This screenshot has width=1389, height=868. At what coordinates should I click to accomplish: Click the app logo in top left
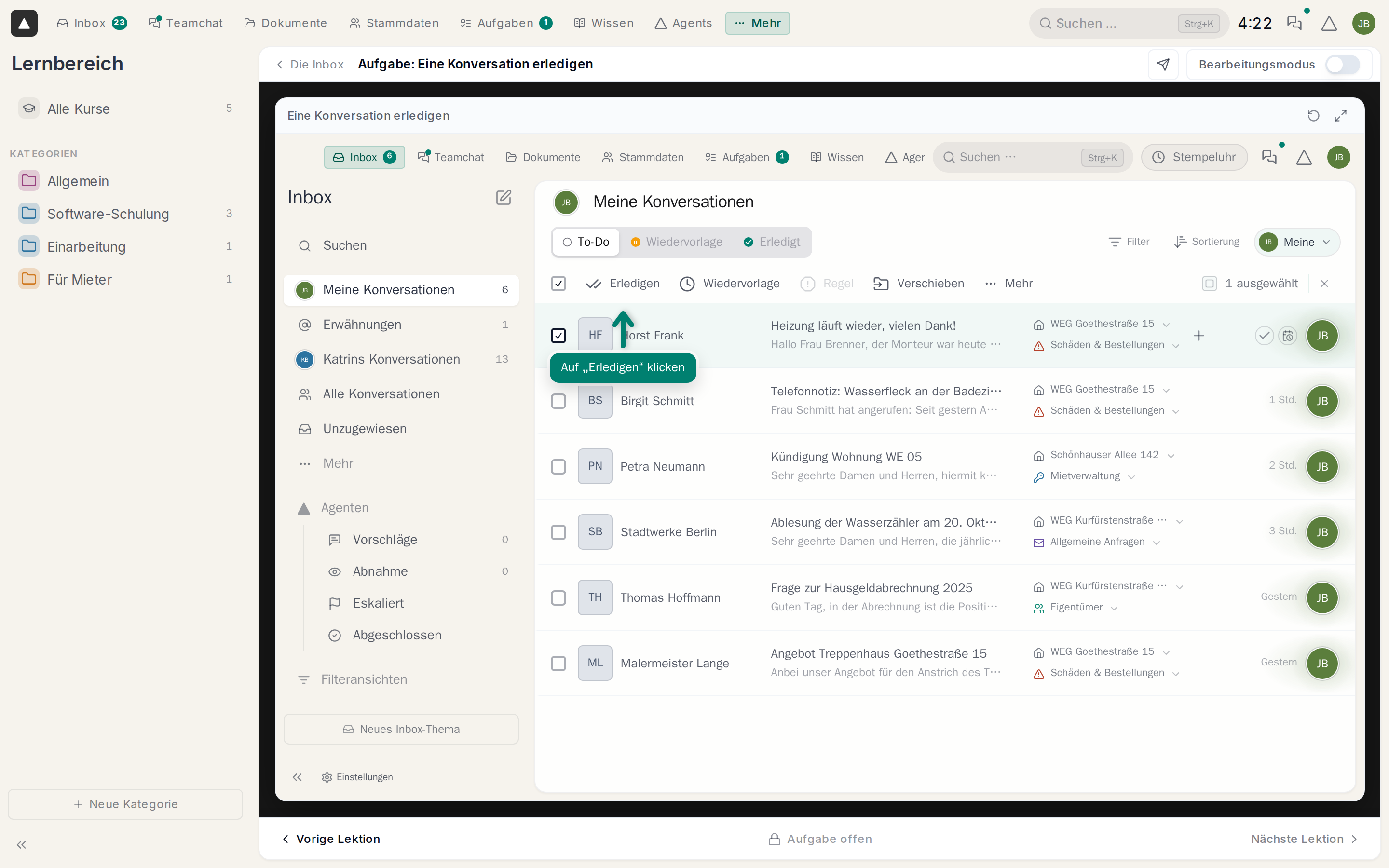click(24, 23)
